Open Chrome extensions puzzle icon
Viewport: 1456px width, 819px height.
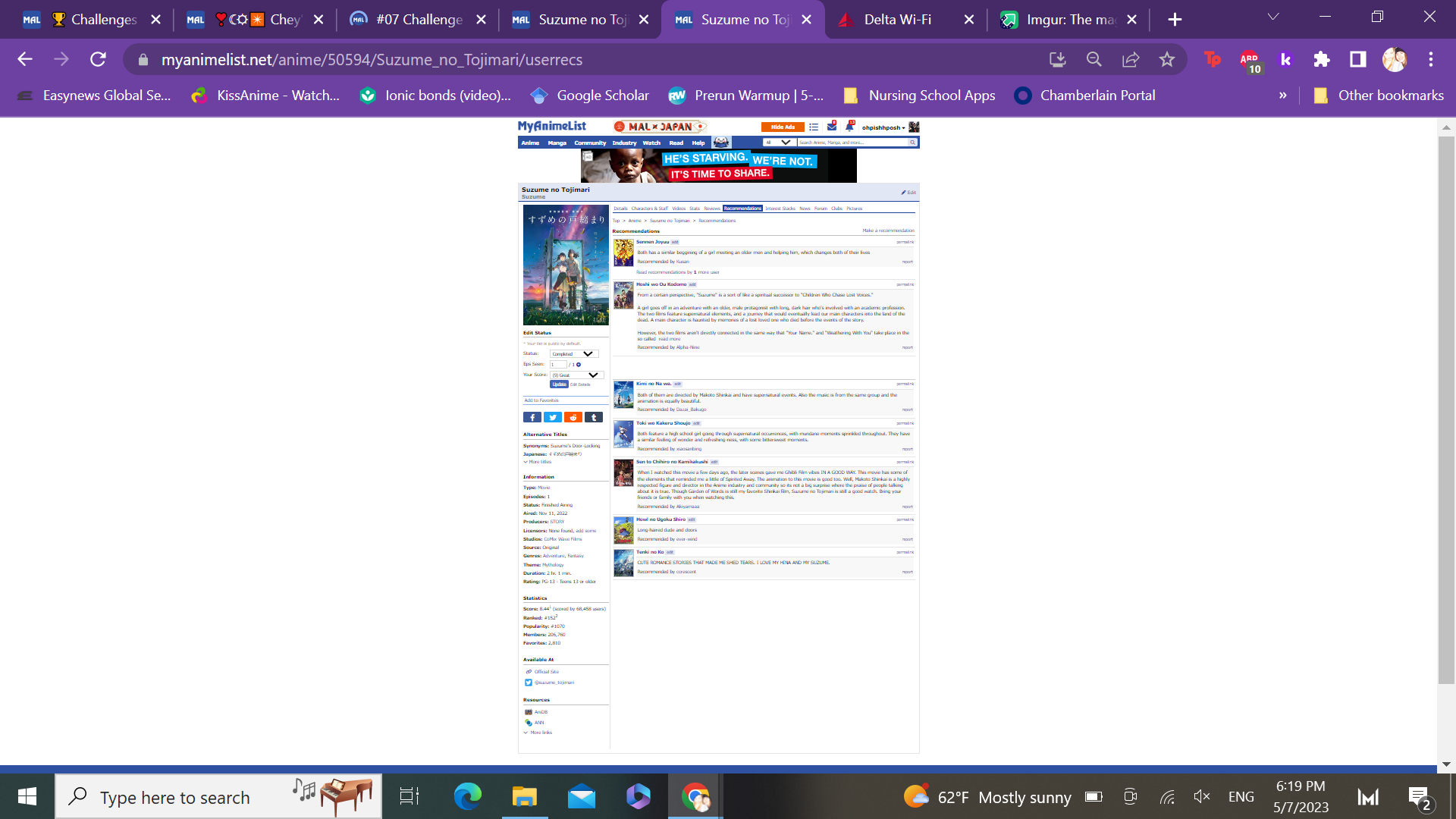pos(1322,59)
